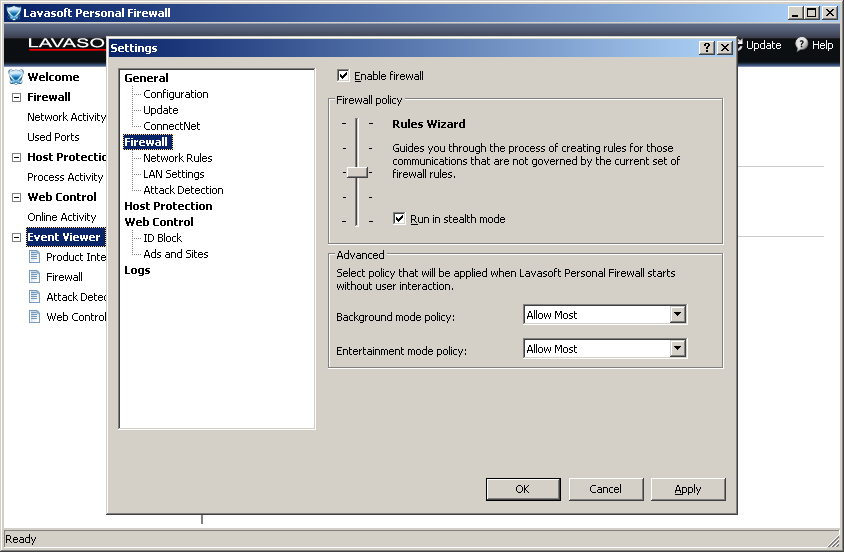Open Ads and Sites settings page
844x552 pixels.
[x=175, y=254]
